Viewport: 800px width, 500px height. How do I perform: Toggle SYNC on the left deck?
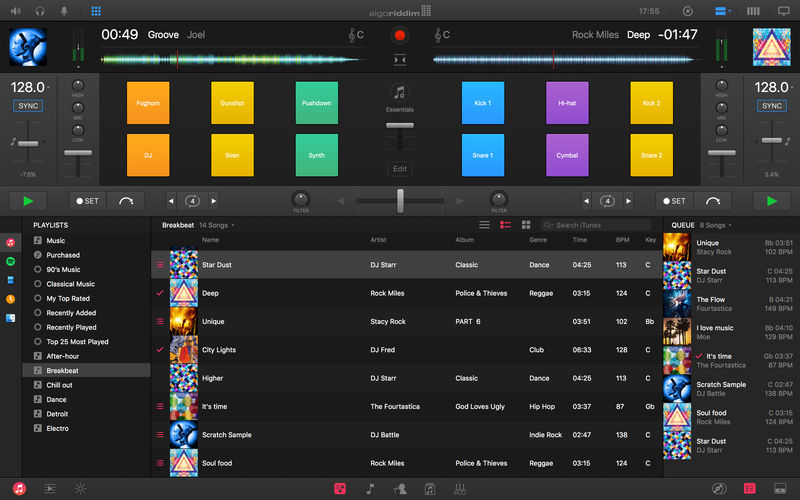(x=28, y=105)
